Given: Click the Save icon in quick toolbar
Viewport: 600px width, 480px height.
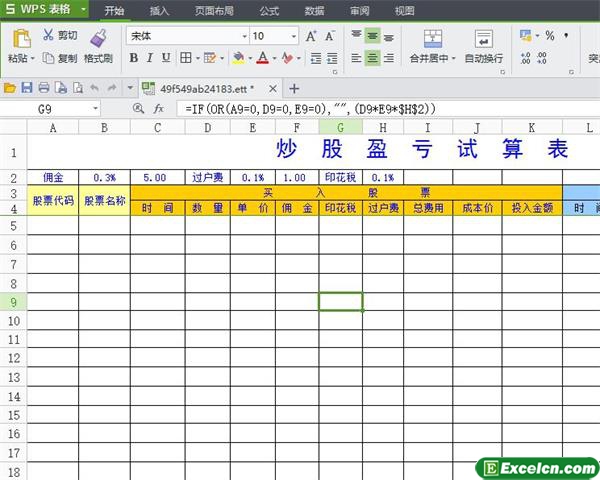Looking at the screenshot, I should coord(28,88).
